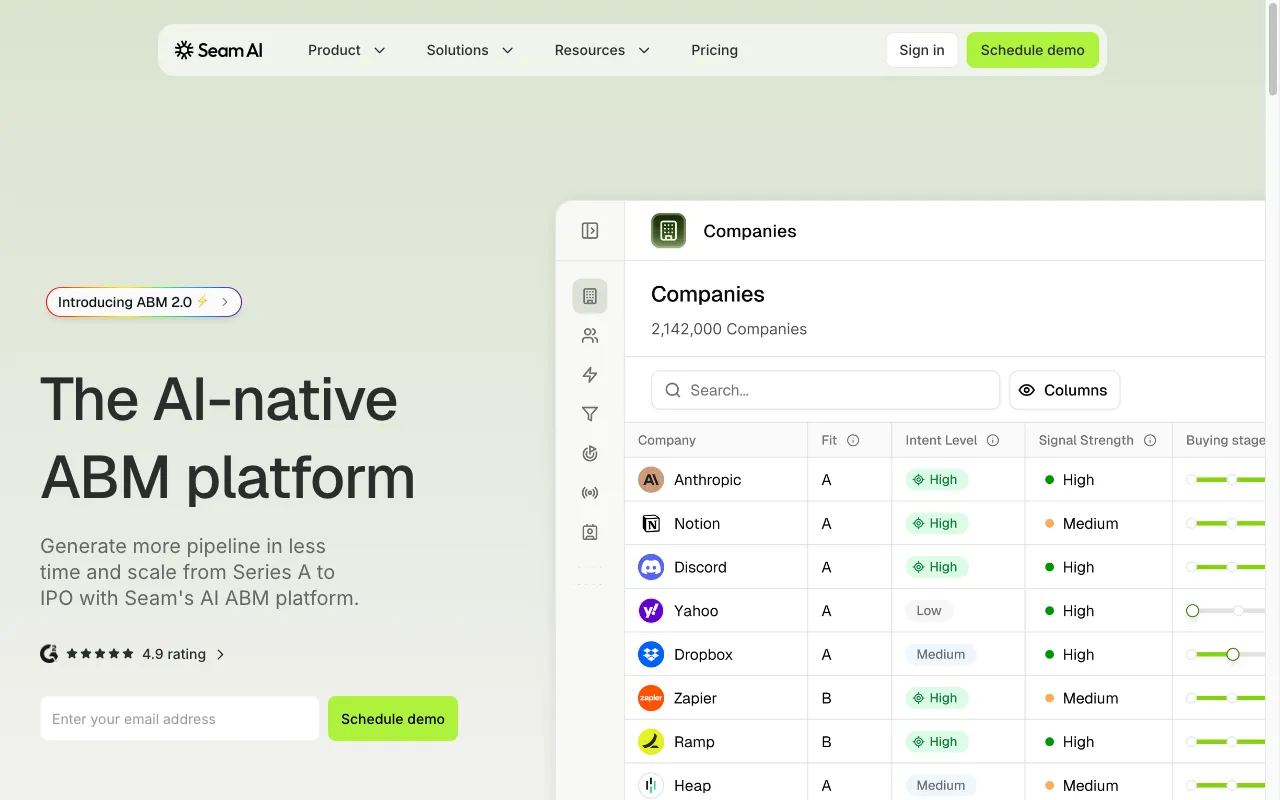Select the lightning bolt sidebar icon
The width and height of the screenshot is (1280, 800).
[590, 375]
